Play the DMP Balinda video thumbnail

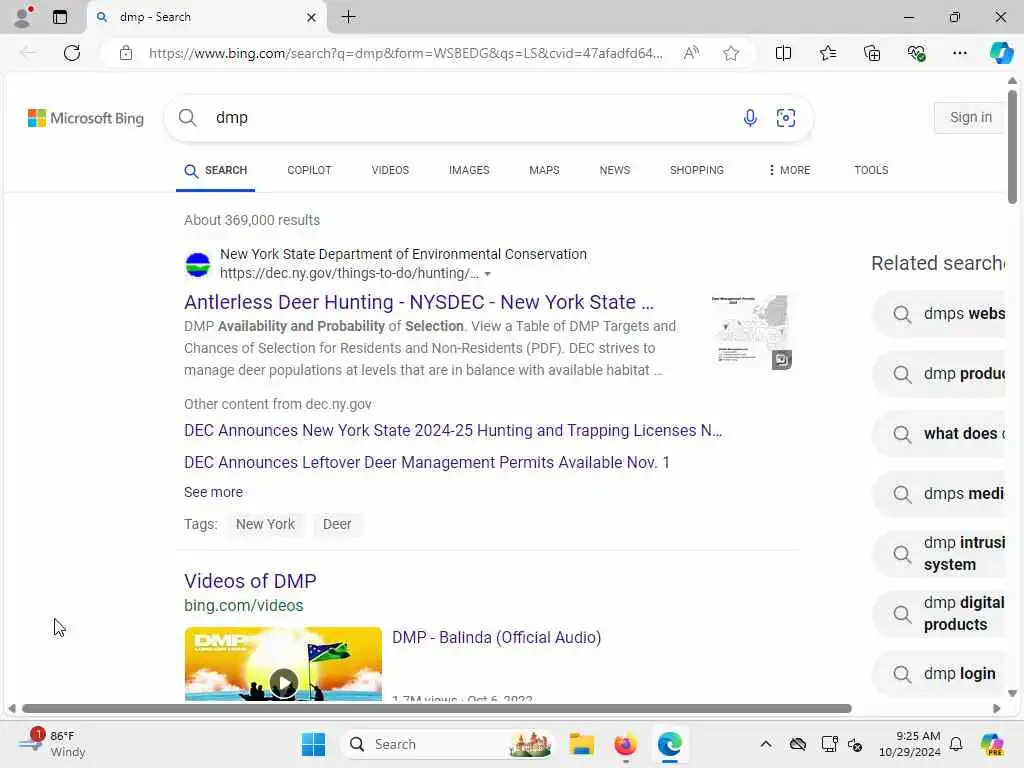[283, 664]
